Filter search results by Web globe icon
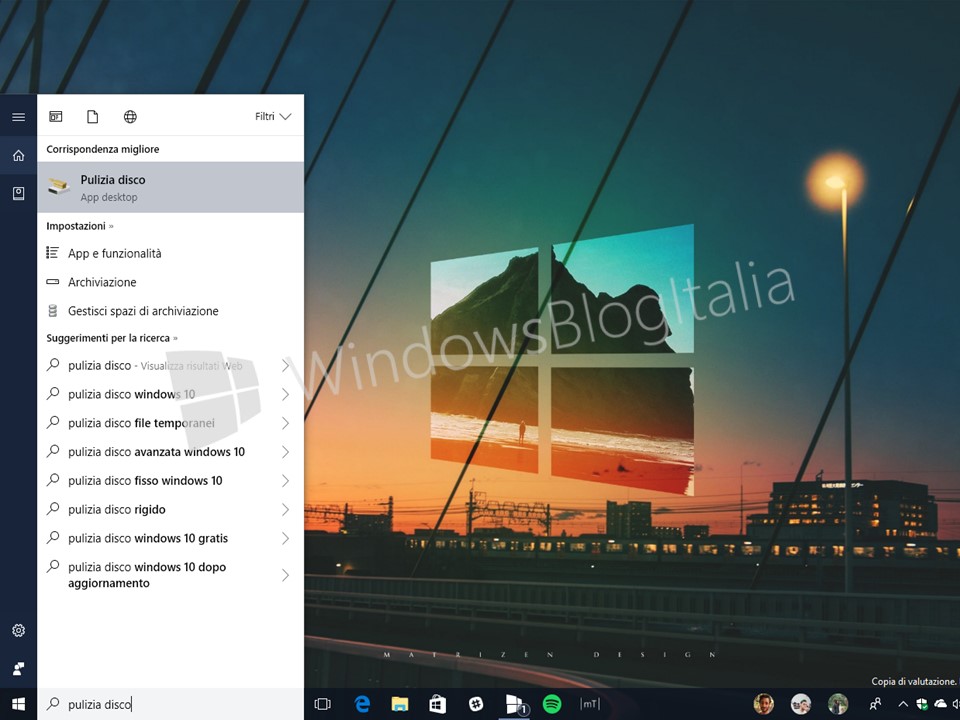The image size is (960, 720). coord(130,117)
